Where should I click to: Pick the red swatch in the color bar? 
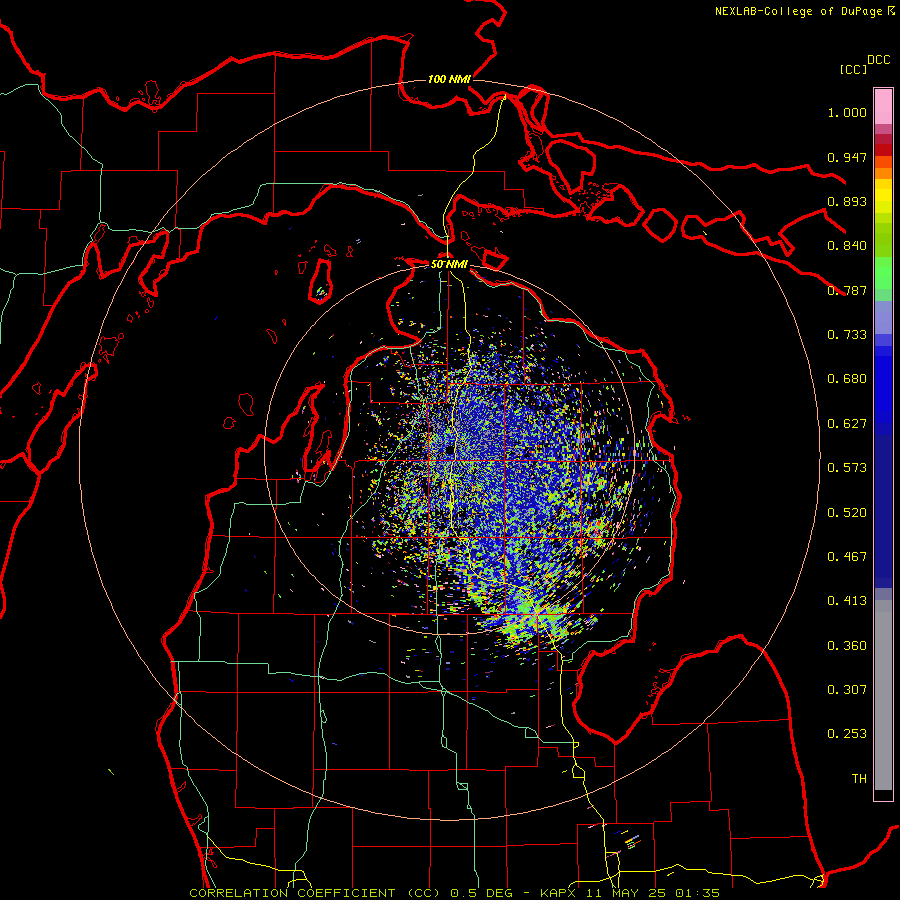pos(883,149)
